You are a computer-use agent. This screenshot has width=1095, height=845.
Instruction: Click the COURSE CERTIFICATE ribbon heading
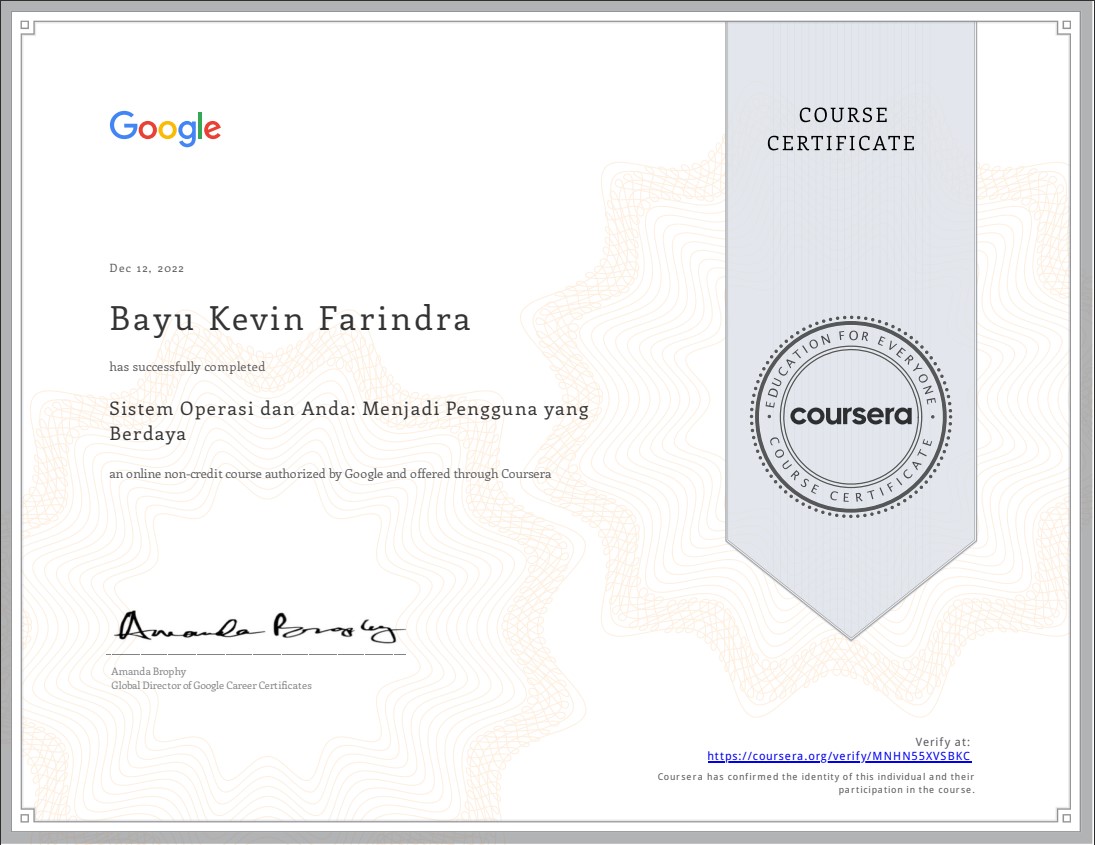(841, 129)
